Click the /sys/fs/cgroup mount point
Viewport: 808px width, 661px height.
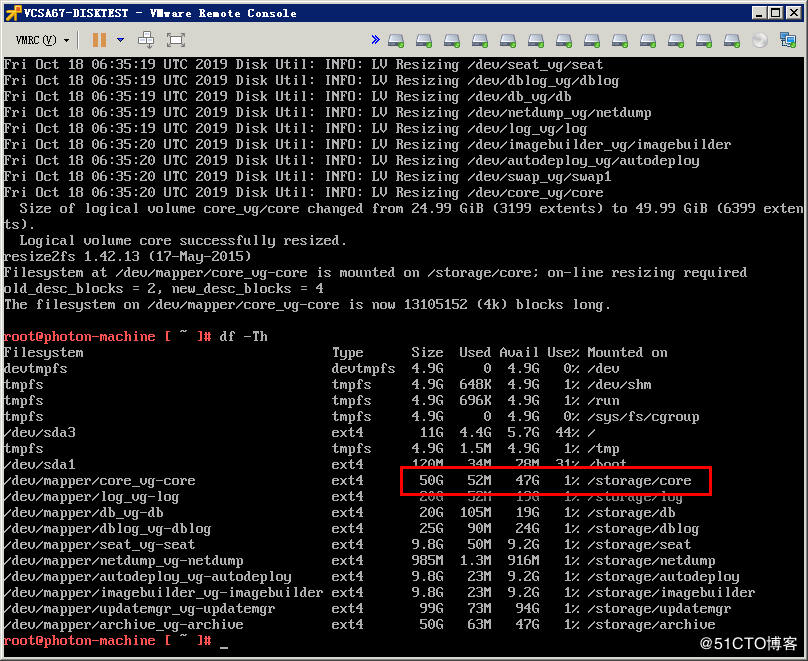tap(643, 416)
